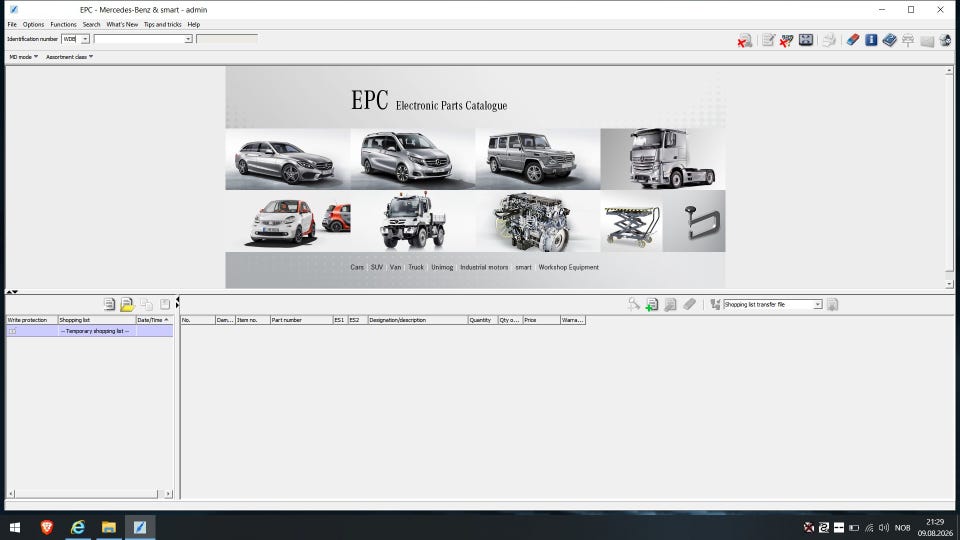Image resolution: width=960 pixels, height=540 pixels.
Task: Click the panel collapse arrows above shopping list
Action: [12, 292]
